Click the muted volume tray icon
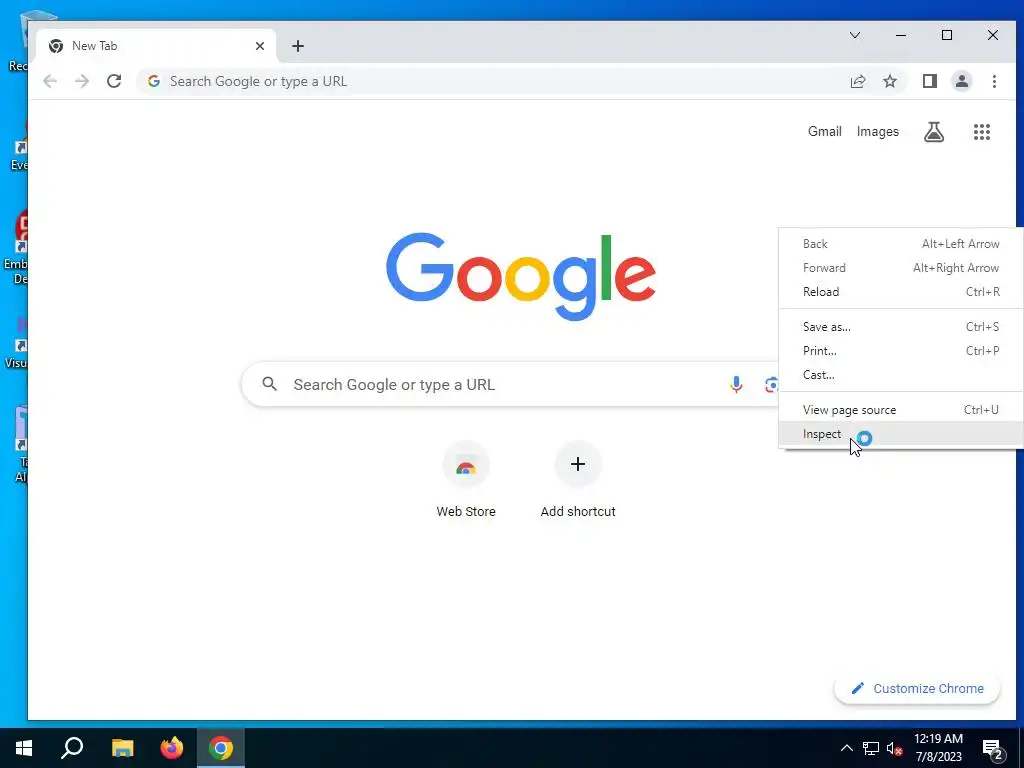Image resolution: width=1024 pixels, height=768 pixels. [x=894, y=748]
